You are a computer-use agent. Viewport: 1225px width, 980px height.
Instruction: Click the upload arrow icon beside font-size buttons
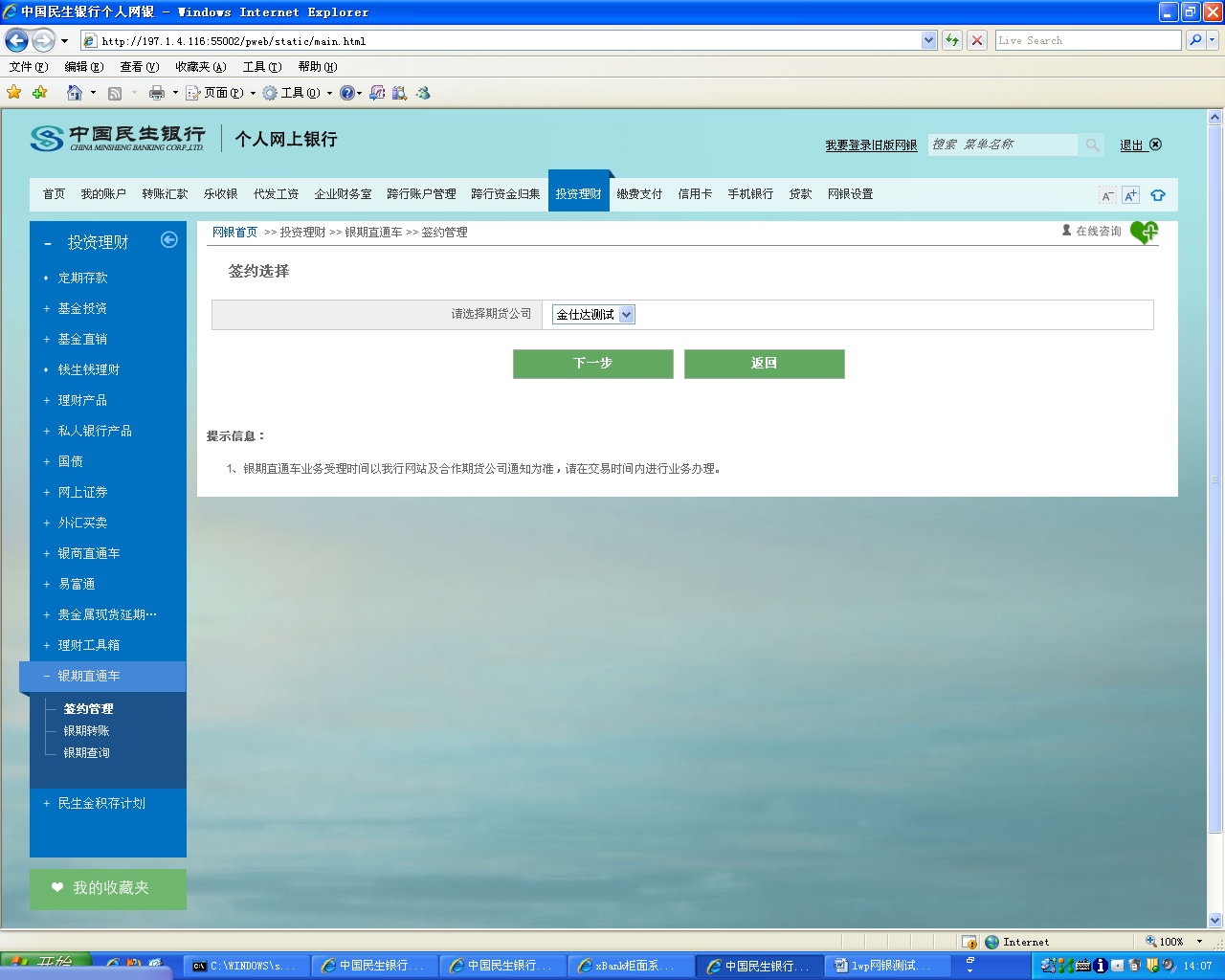pyautogui.click(x=1158, y=195)
